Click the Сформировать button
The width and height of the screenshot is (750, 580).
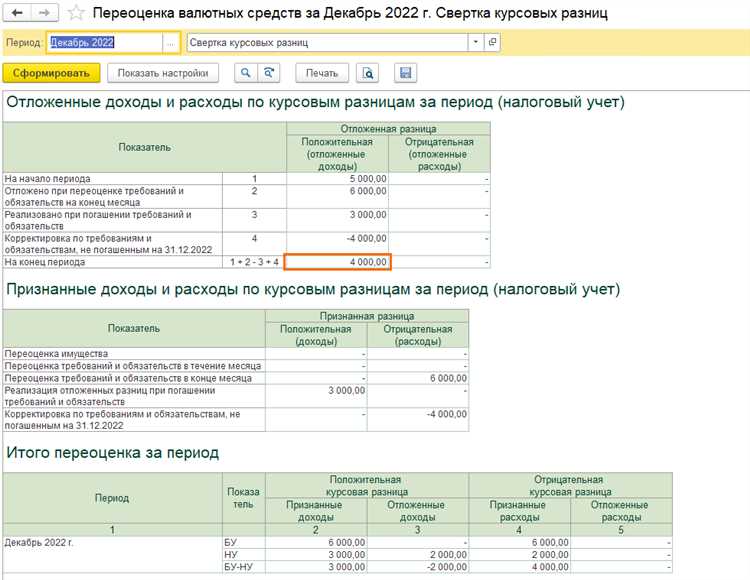(x=51, y=73)
